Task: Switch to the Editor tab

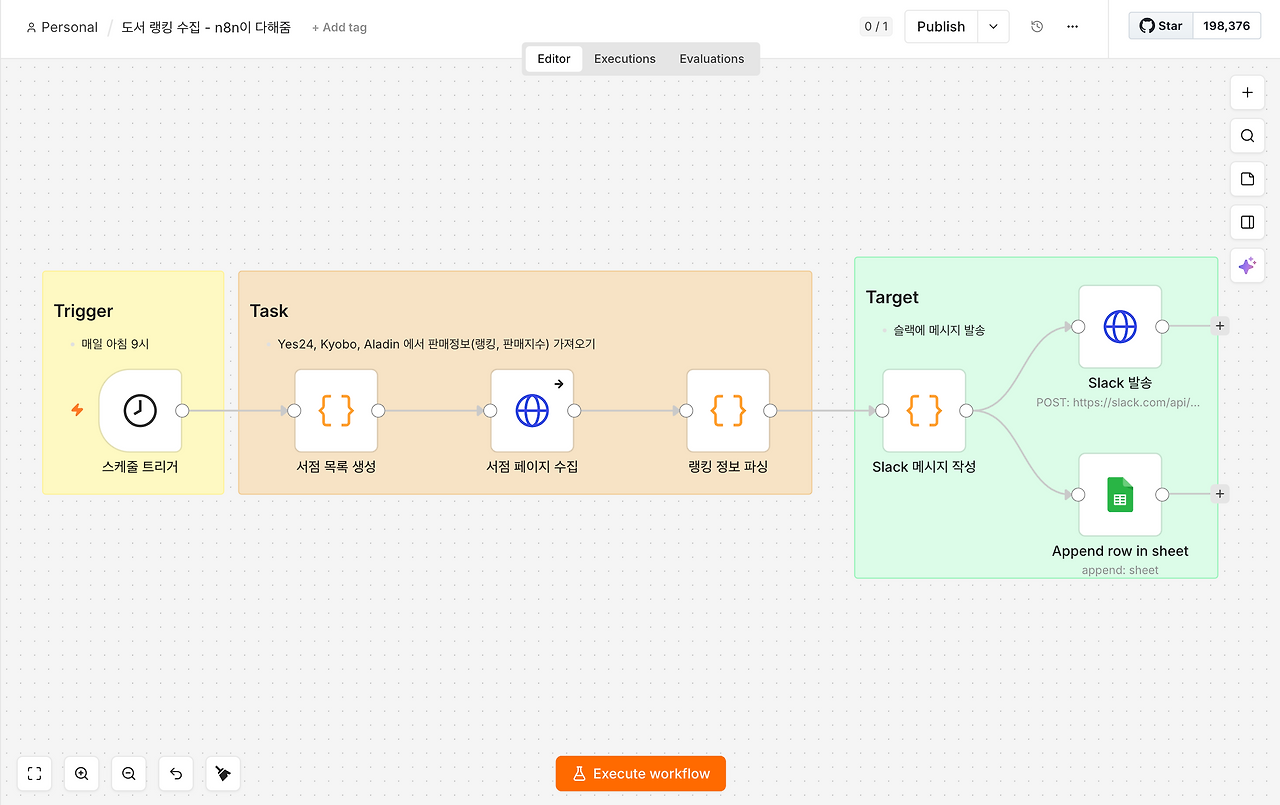Action: [x=554, y=59]
